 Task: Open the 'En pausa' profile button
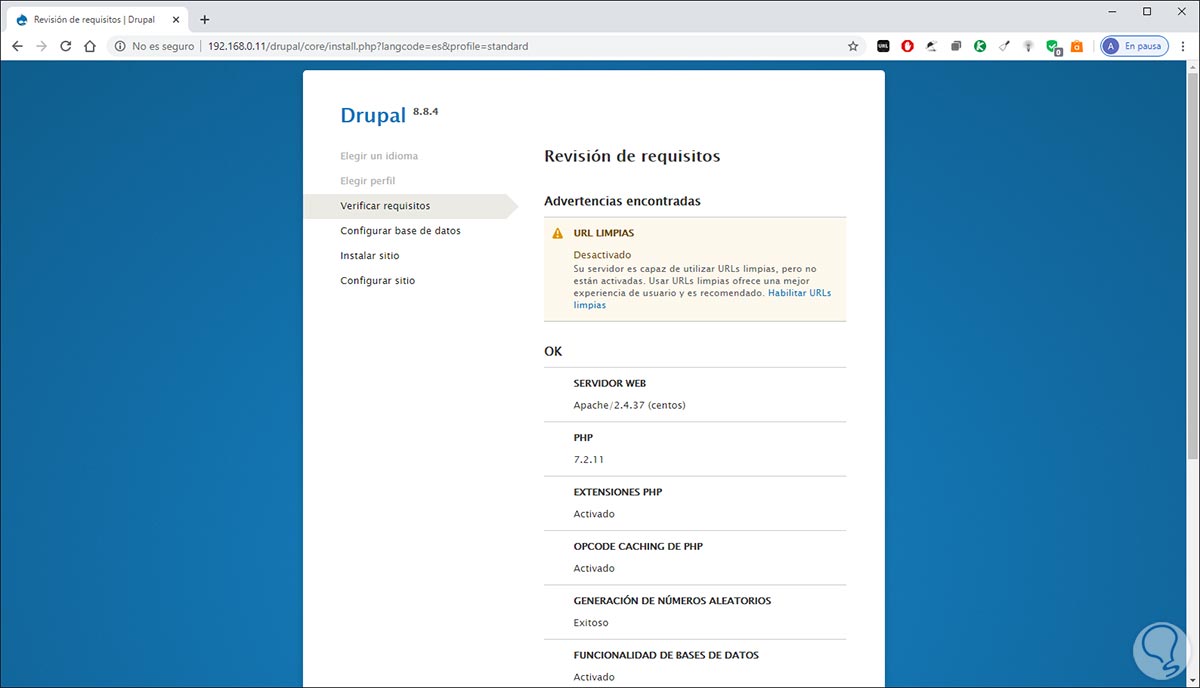pyautogui.click(x=1134, y=46)
